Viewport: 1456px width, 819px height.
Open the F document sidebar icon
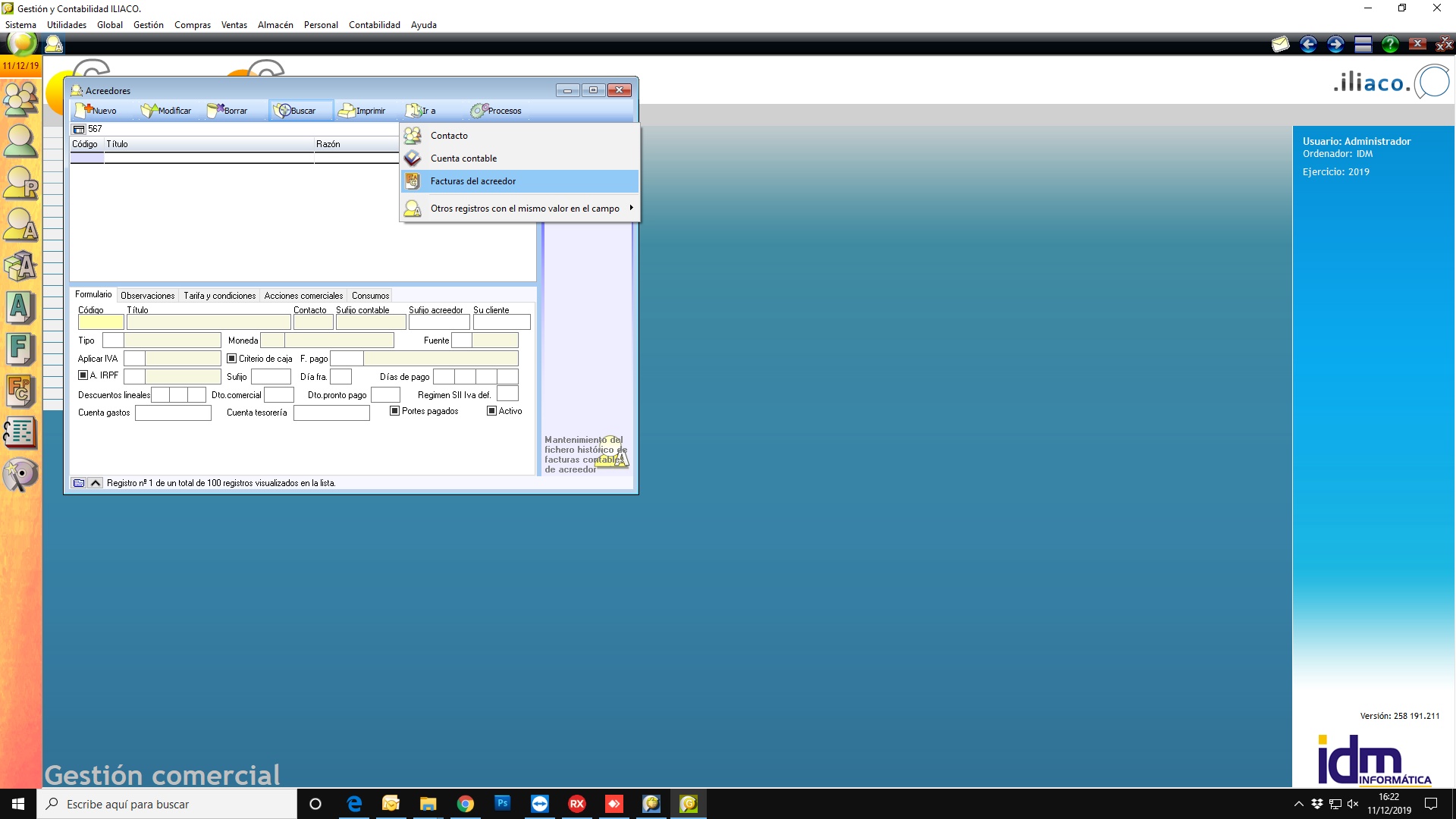pos(20,350)
